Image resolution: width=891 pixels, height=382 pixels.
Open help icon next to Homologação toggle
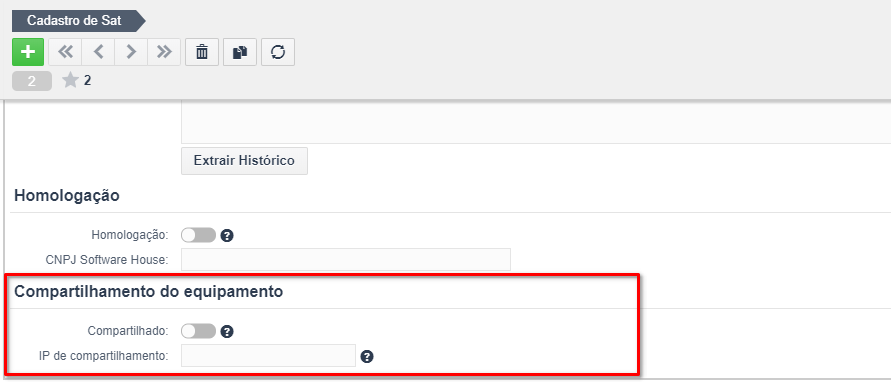click(x=227, y=235)
